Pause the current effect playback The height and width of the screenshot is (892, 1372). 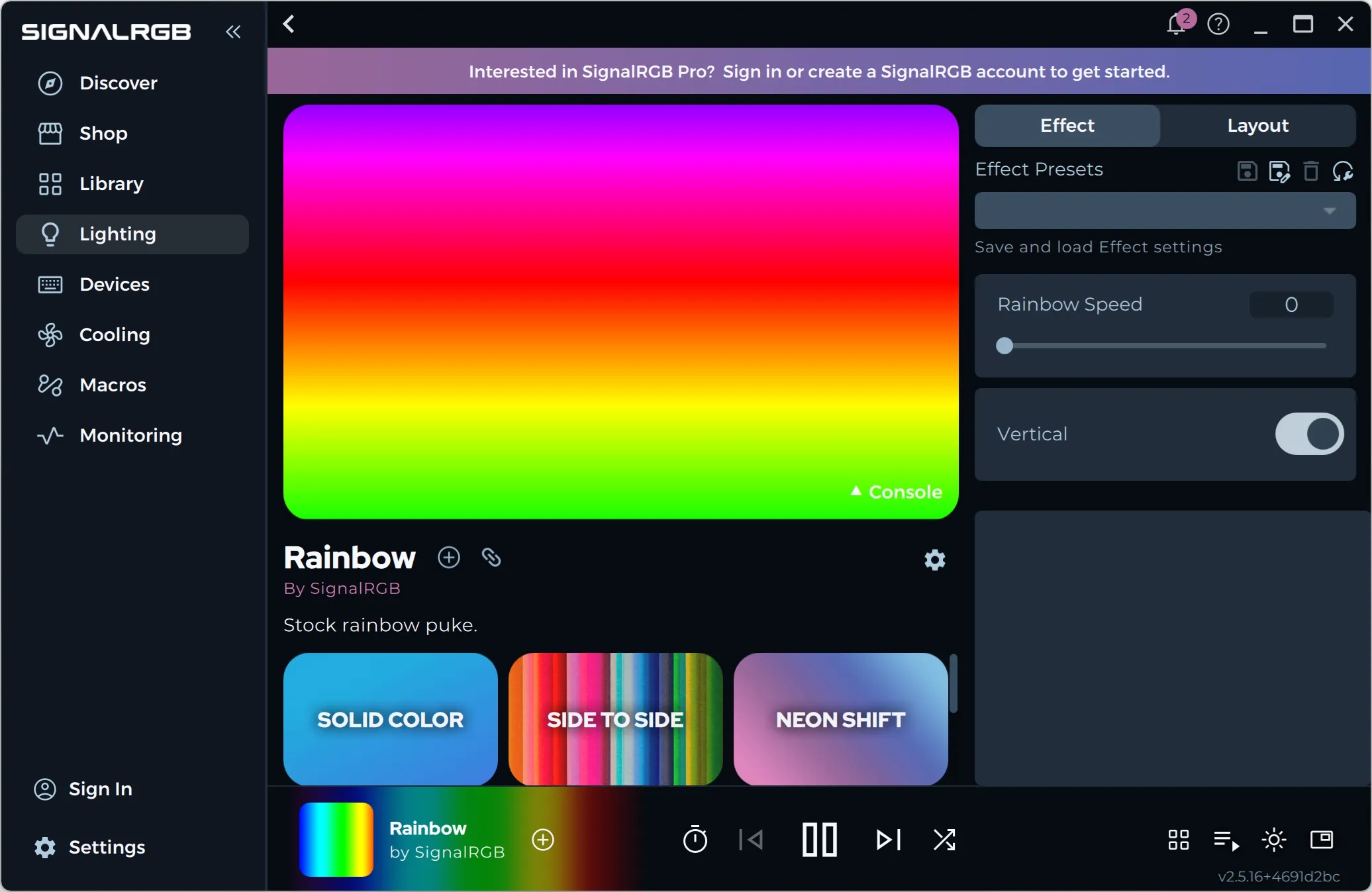pos(819,840)
